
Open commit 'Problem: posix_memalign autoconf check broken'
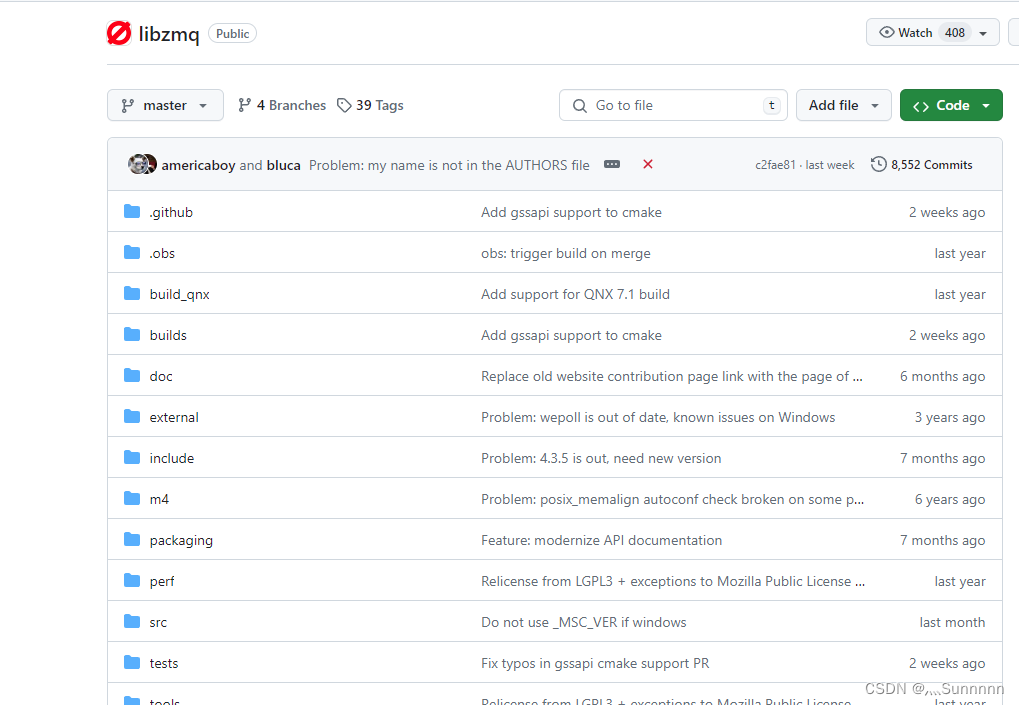[673, 499]
